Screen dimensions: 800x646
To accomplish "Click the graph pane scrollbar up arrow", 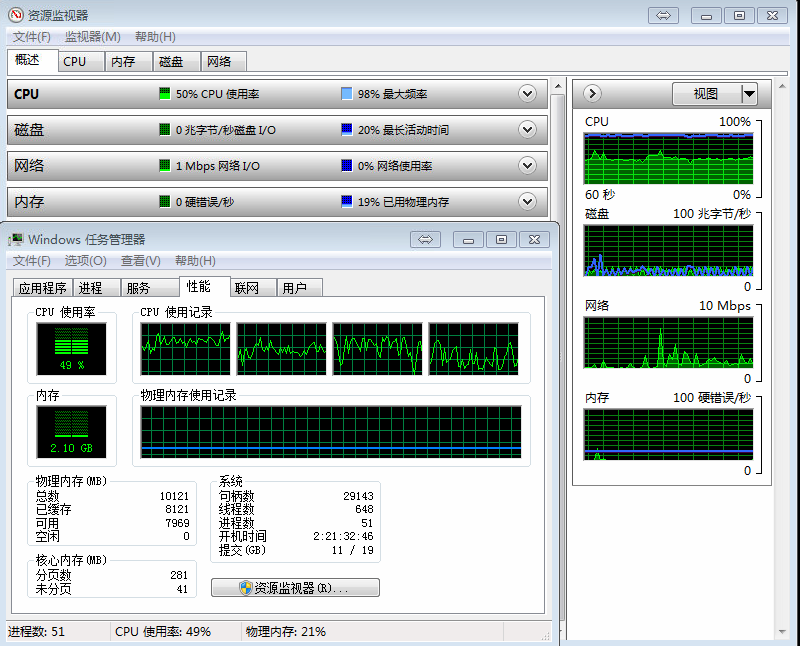I will click(782, 87).
